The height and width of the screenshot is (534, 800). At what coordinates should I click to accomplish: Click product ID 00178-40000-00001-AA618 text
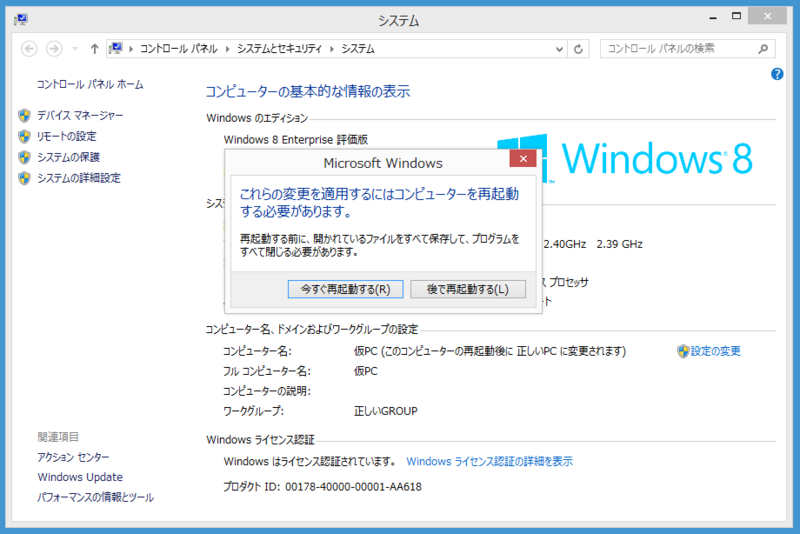tap(353, 487)
